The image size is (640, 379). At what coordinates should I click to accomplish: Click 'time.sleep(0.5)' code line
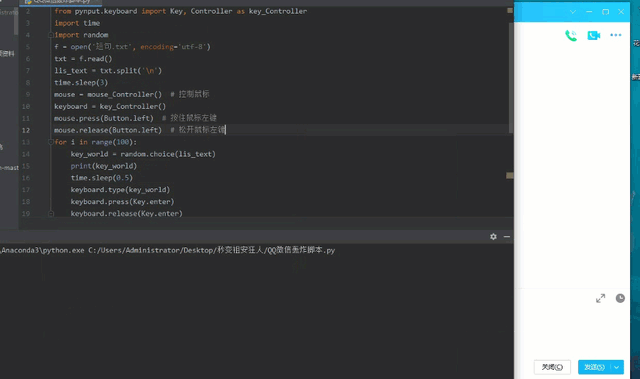102,178
